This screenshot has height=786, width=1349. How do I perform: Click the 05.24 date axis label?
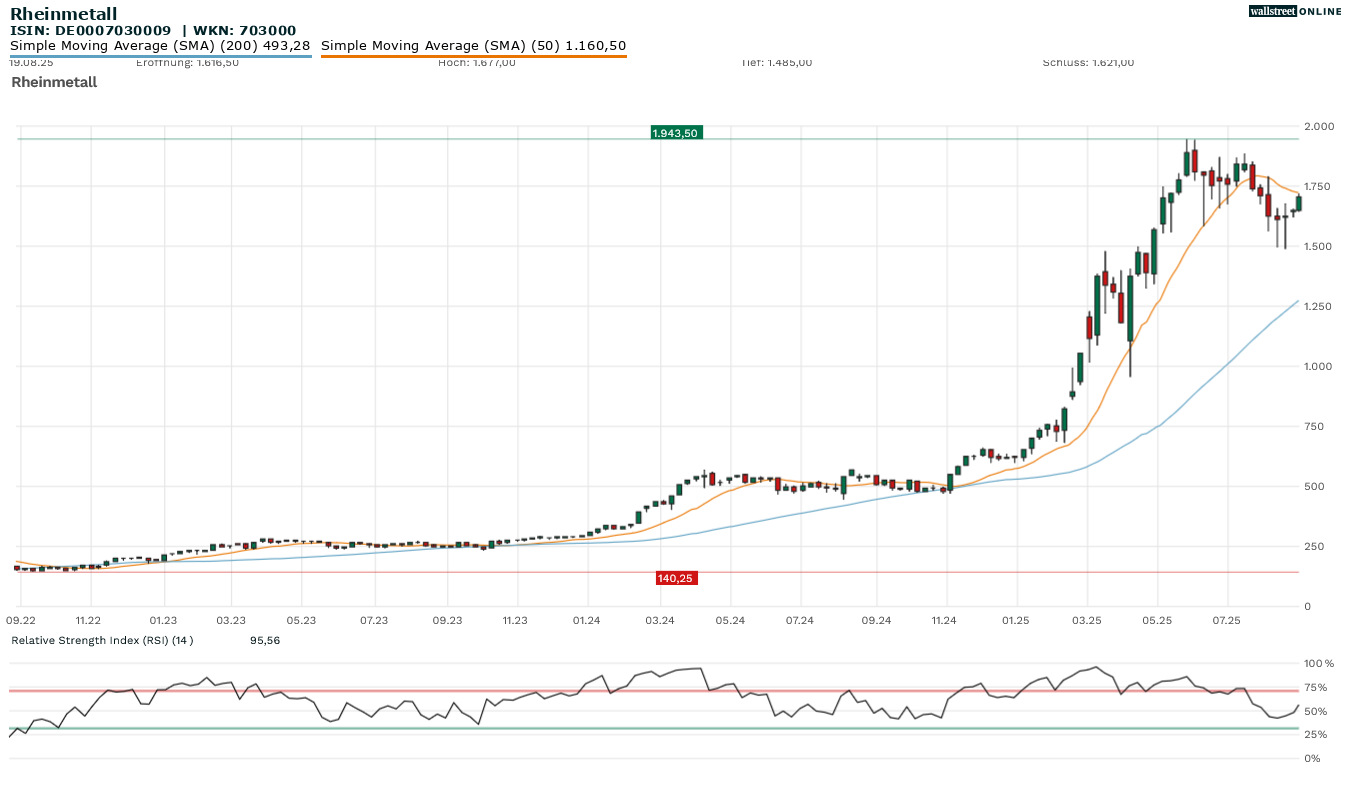pyautogui.click(x=730, y=620)
